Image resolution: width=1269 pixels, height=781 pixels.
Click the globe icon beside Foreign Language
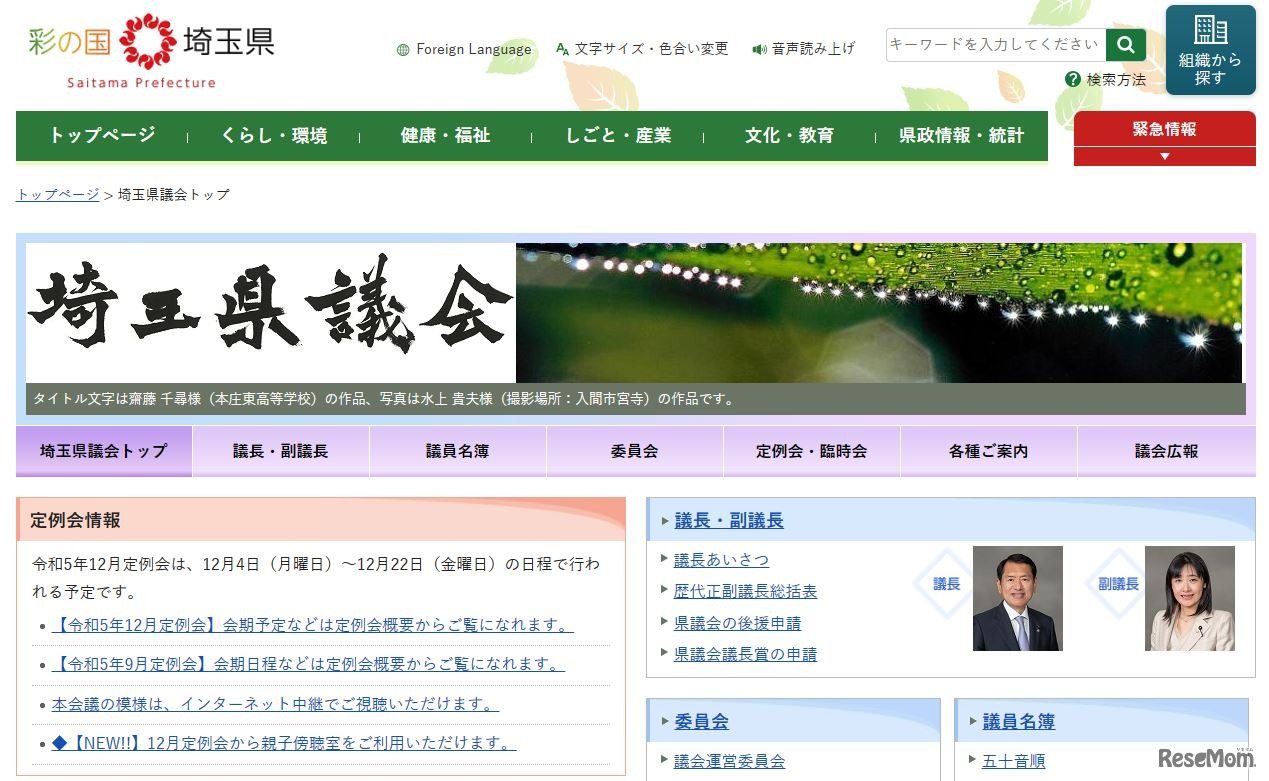(403, 49)
